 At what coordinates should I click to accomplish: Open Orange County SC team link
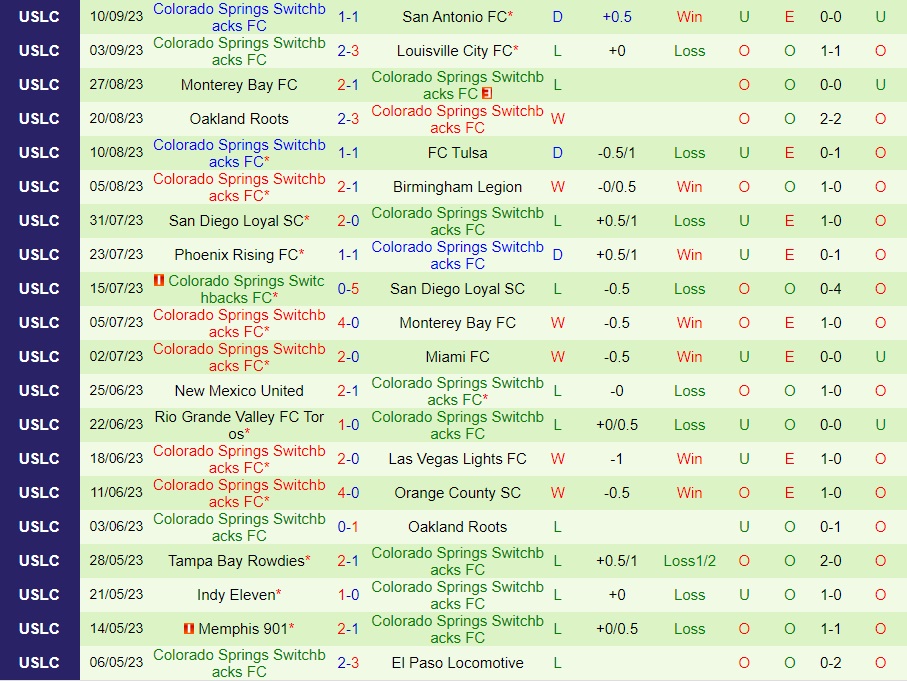[x=457, y=493]
